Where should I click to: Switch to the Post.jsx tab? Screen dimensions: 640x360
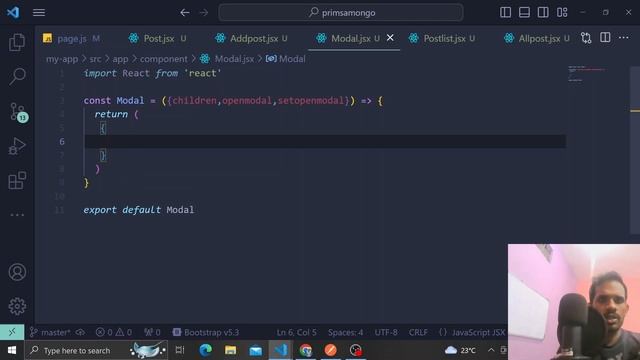158,38
